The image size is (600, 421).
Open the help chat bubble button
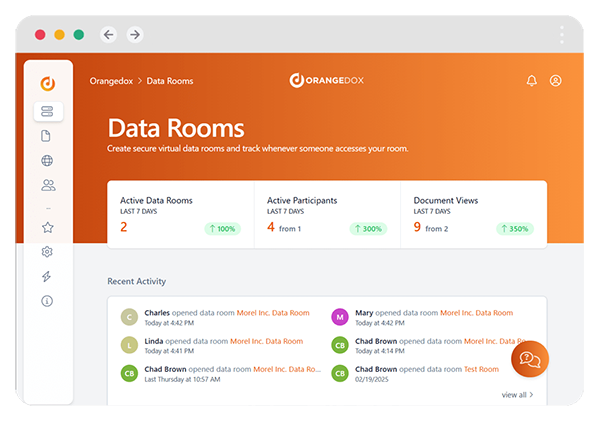pyautogui.click(x=530, y=359)
